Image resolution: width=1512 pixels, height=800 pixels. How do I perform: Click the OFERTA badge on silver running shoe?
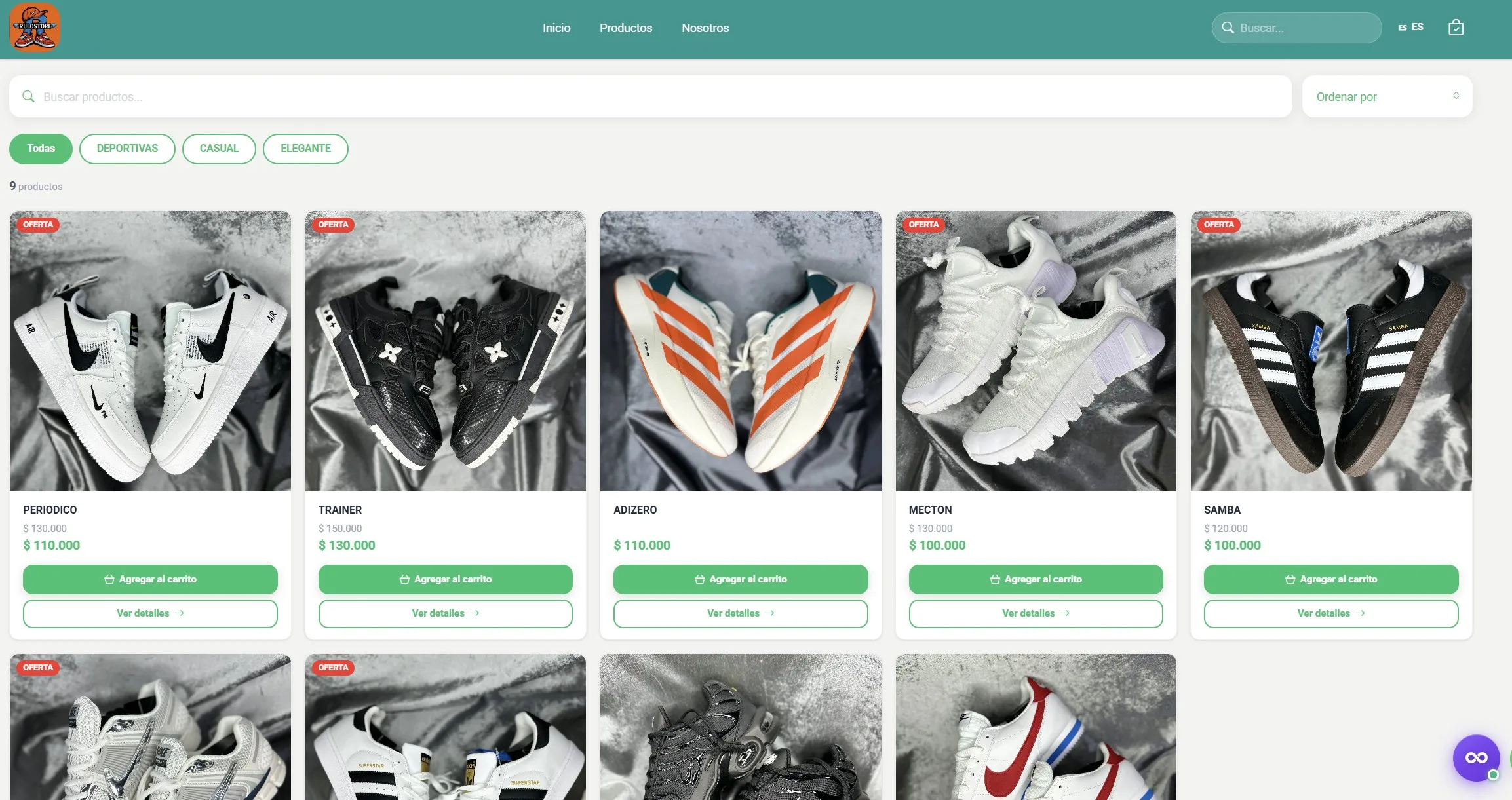click(x=38, y=668)
